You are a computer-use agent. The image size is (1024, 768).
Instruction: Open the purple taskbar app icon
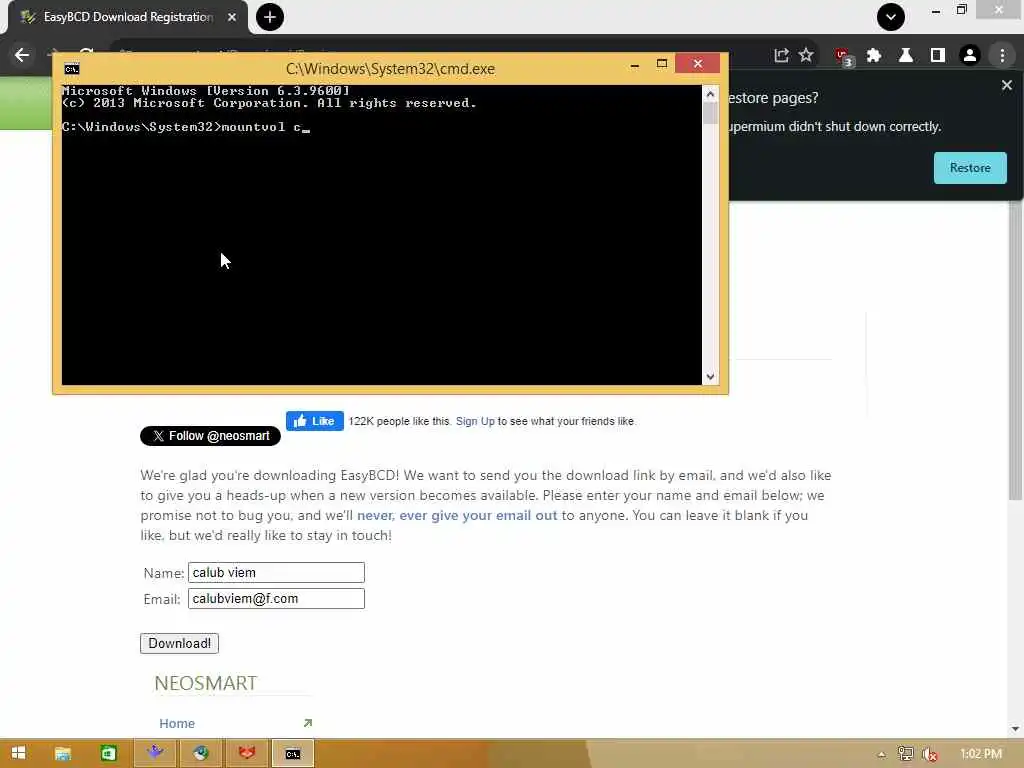pos(155,753)
